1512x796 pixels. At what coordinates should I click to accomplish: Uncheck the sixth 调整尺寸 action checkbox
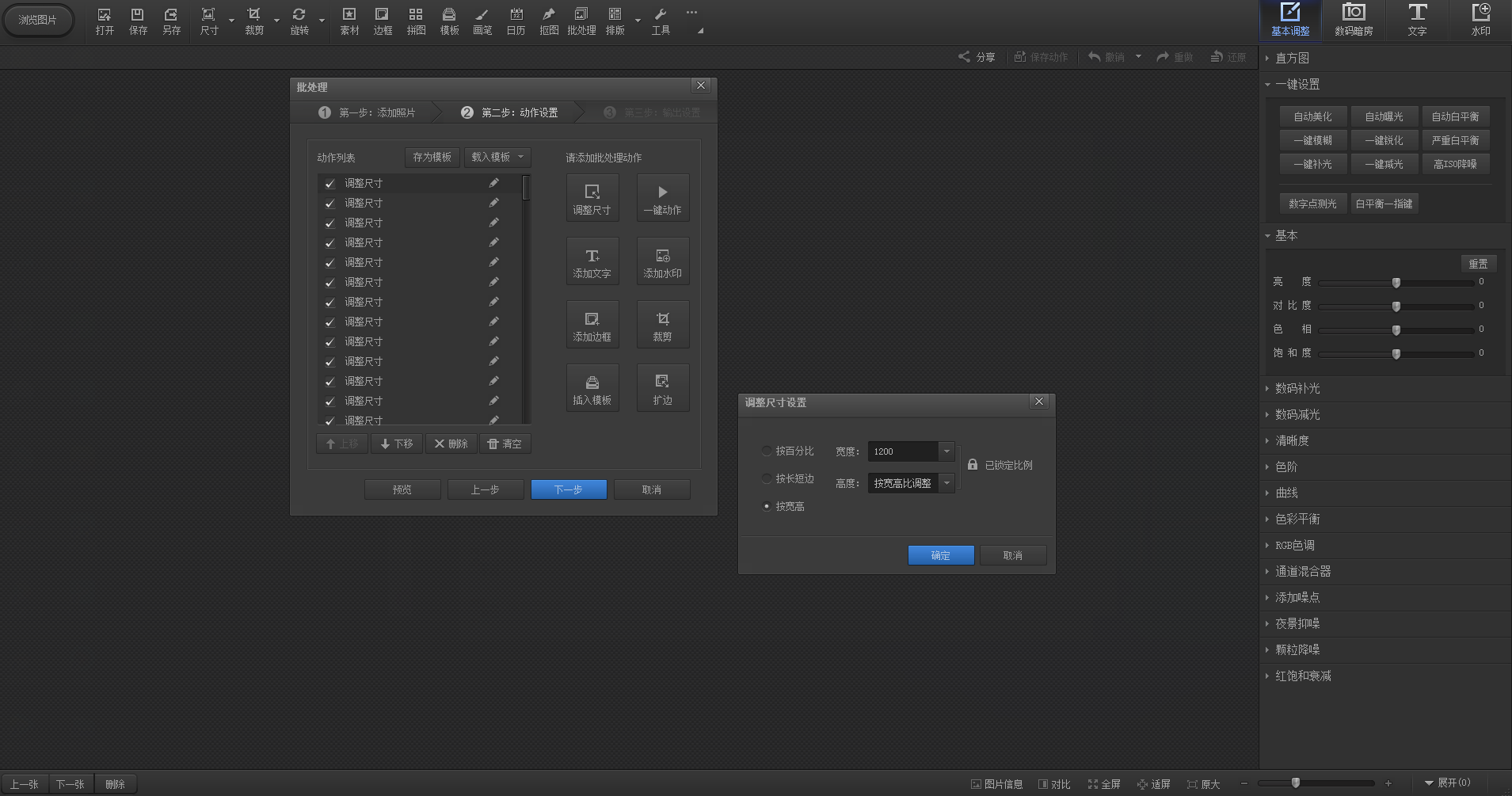(329, 283)
